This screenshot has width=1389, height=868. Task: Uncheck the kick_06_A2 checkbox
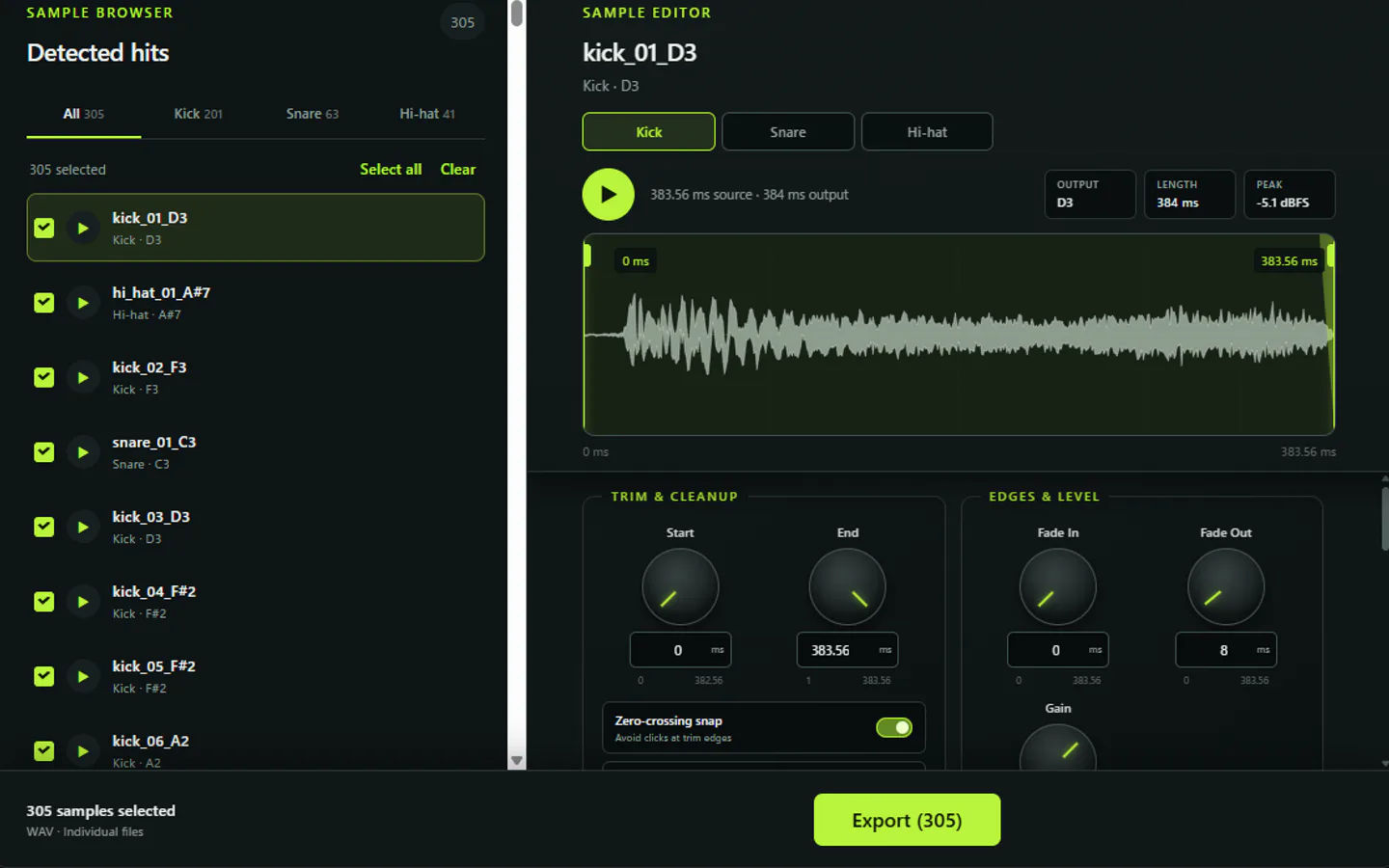44,751
